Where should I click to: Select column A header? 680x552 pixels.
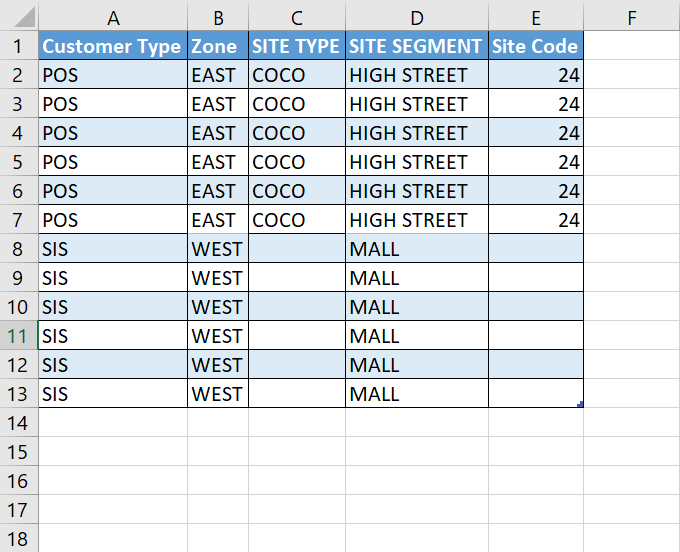click(x=113, y=16)
